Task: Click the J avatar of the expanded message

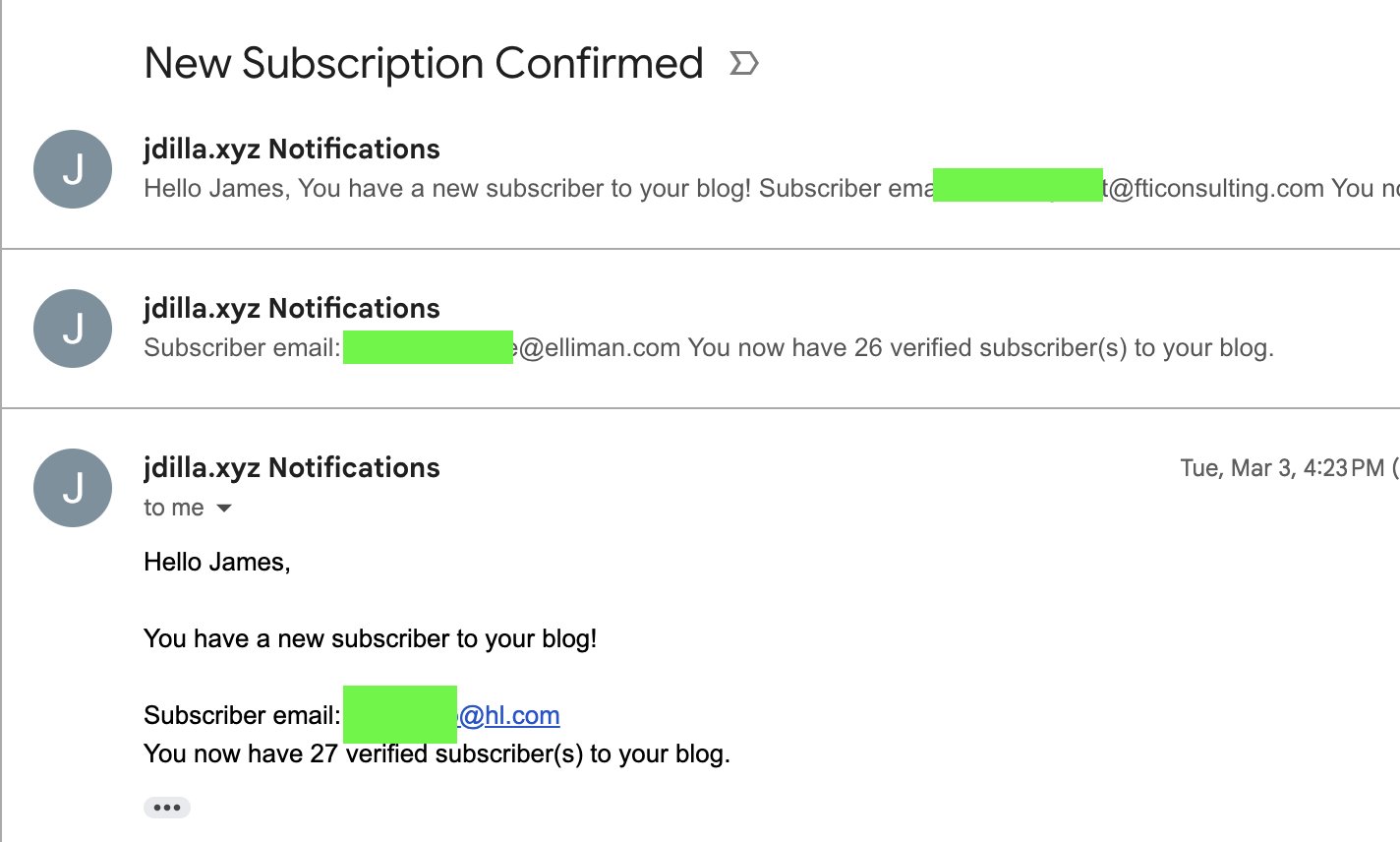Action: (x=73, y=488)
